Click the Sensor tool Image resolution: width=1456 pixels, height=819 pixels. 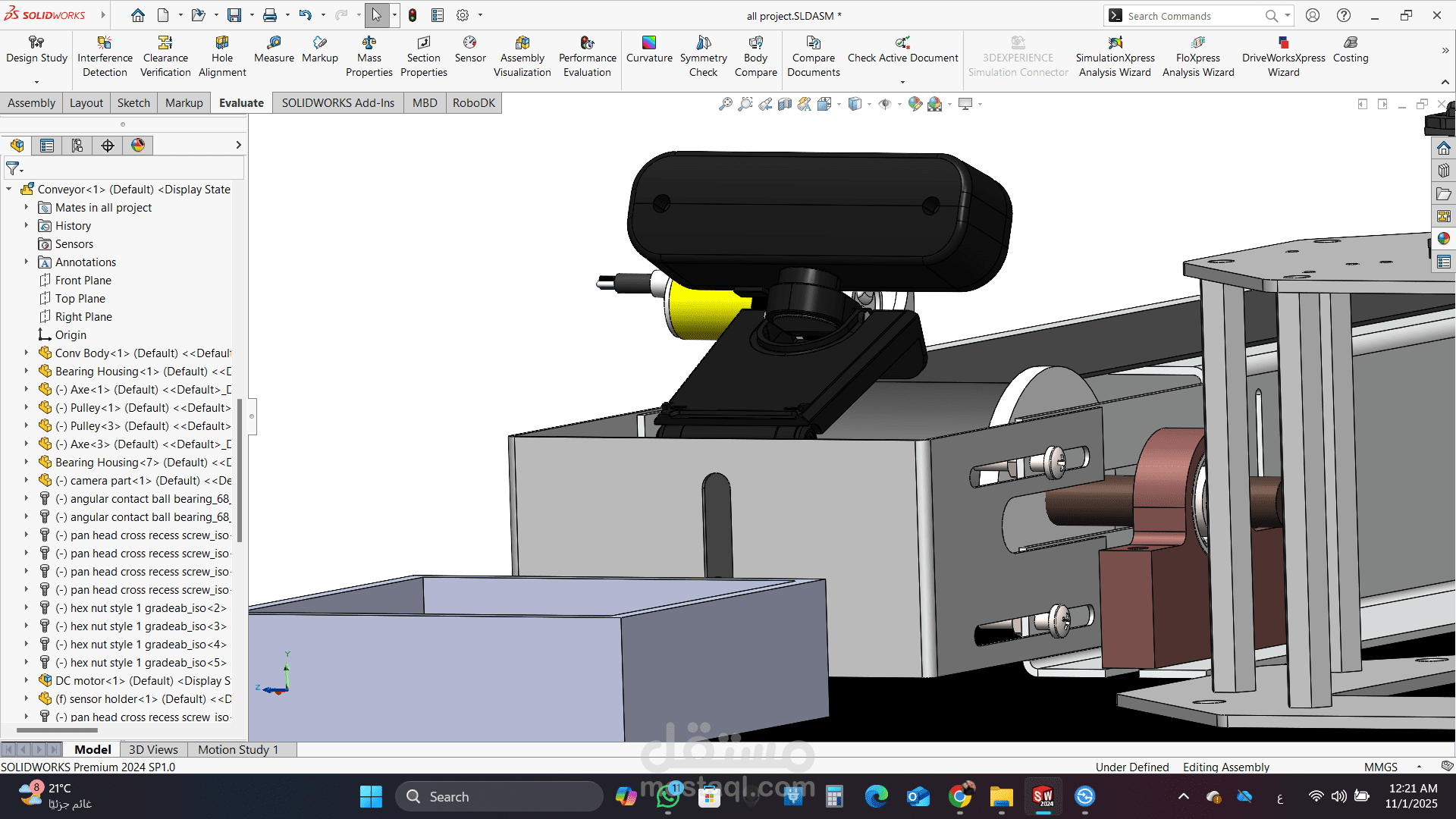470,50
